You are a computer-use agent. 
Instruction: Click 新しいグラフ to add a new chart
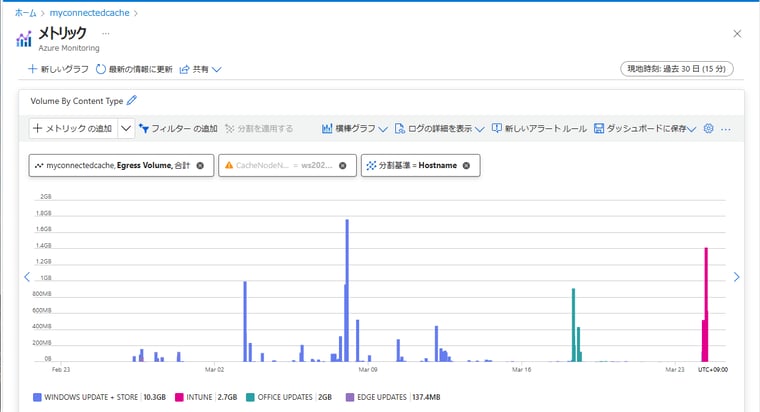tap(58, 69)
